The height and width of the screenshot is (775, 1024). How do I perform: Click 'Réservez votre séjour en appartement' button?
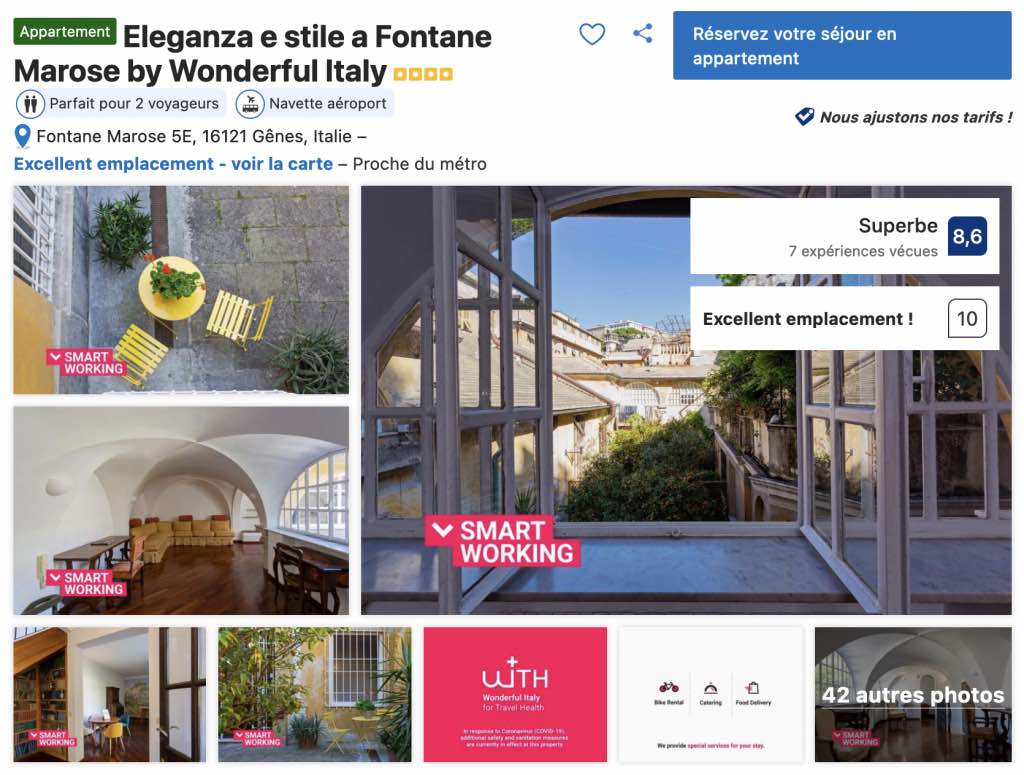[842, 46]
